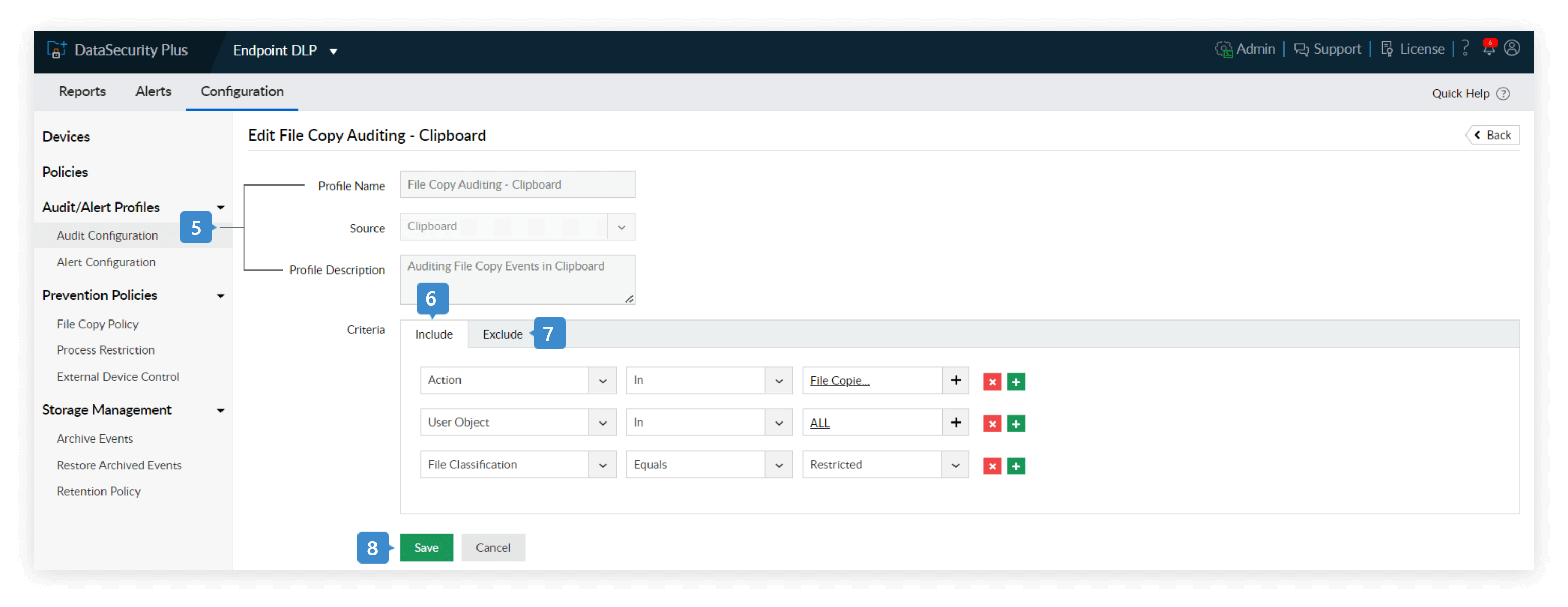Select Alert Configuration in the sidebar
The image size is (1568, 607).
(x=106, y=262)
